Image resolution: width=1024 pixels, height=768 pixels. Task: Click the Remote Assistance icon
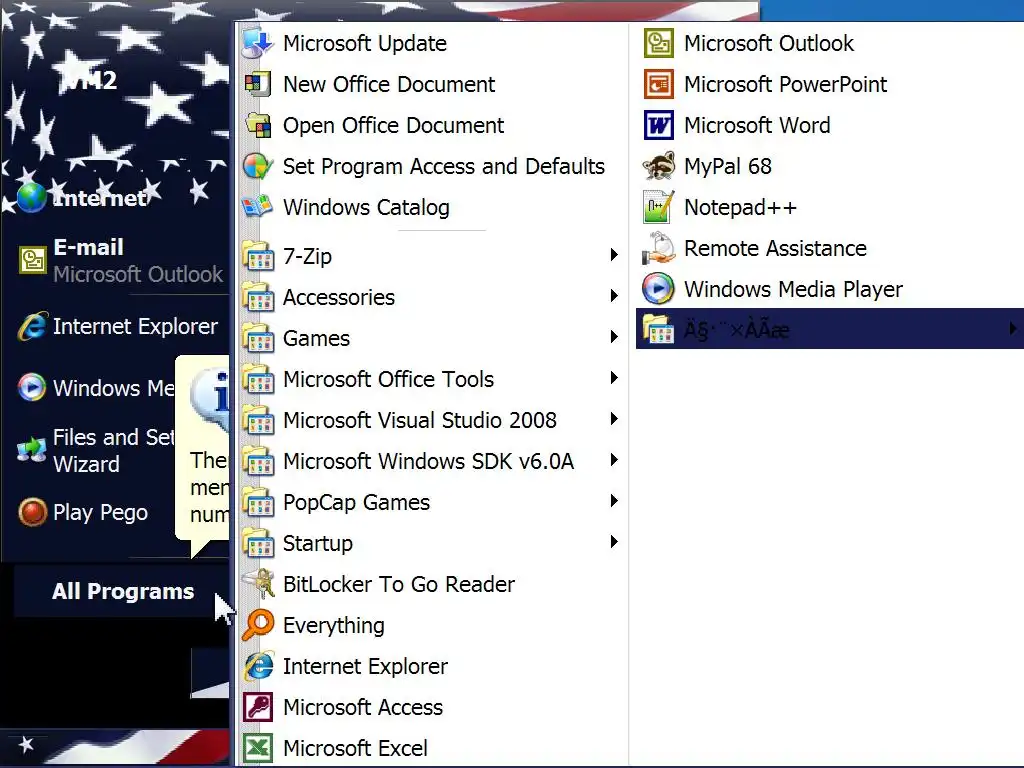(658, 249)
